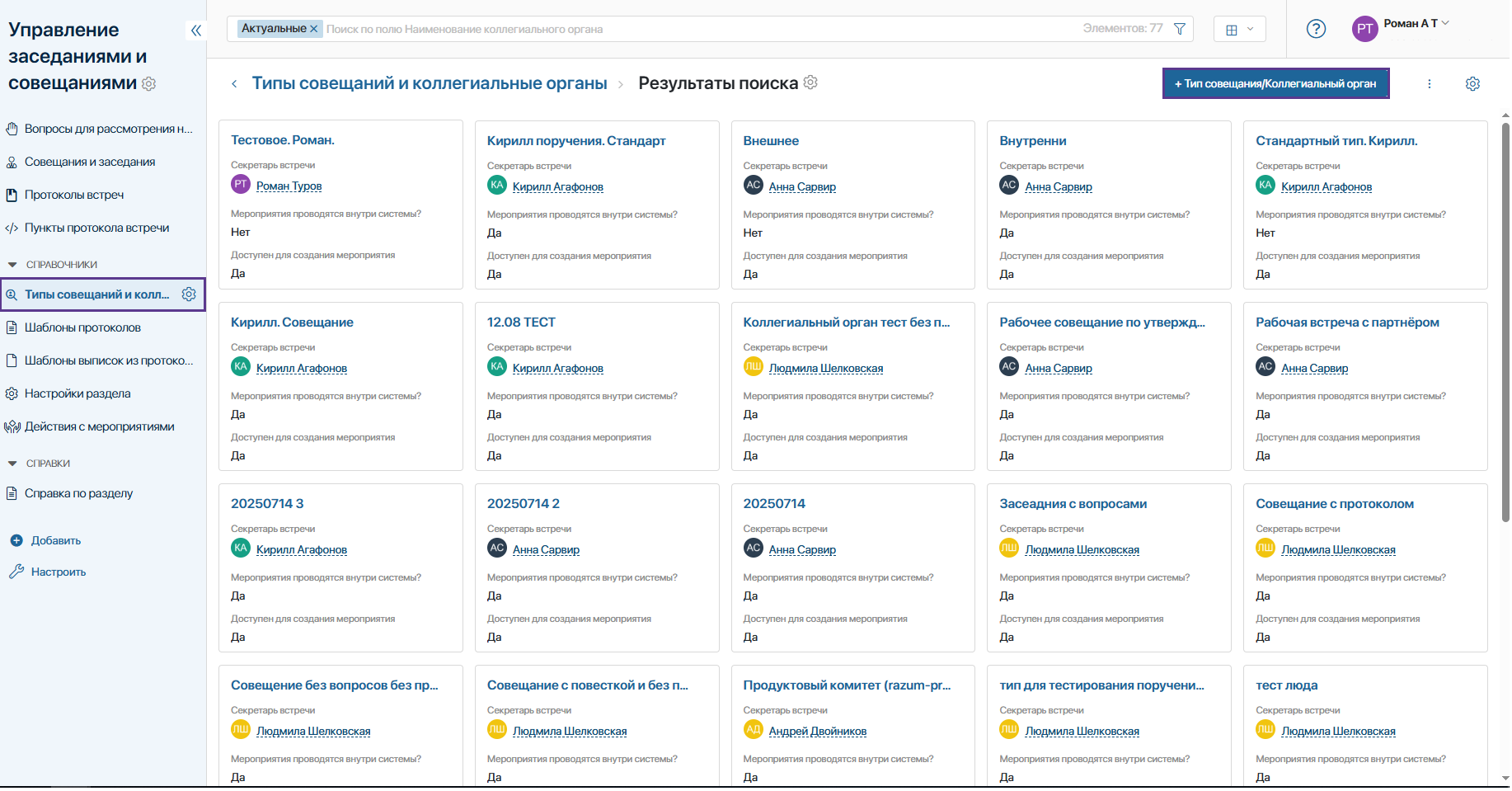The width and height of the screenshot is (1512, 791).
Task: Click the vertical scrollbar on the right
Action: pyautogui.click(x=1505, y=322)
